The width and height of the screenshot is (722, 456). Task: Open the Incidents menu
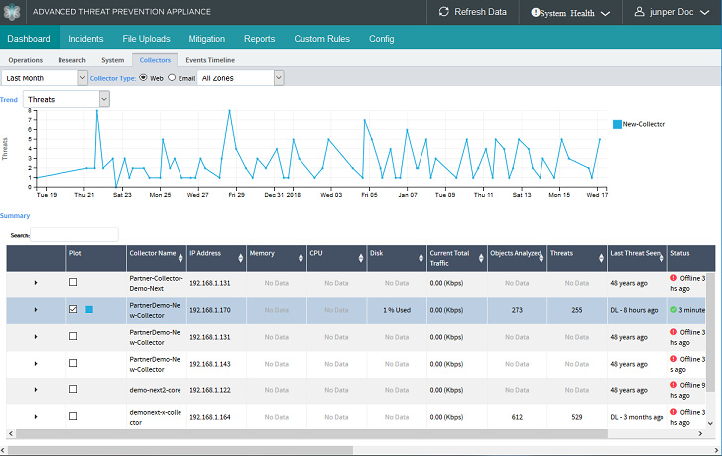pyautogui.click(x=86, y=39)
